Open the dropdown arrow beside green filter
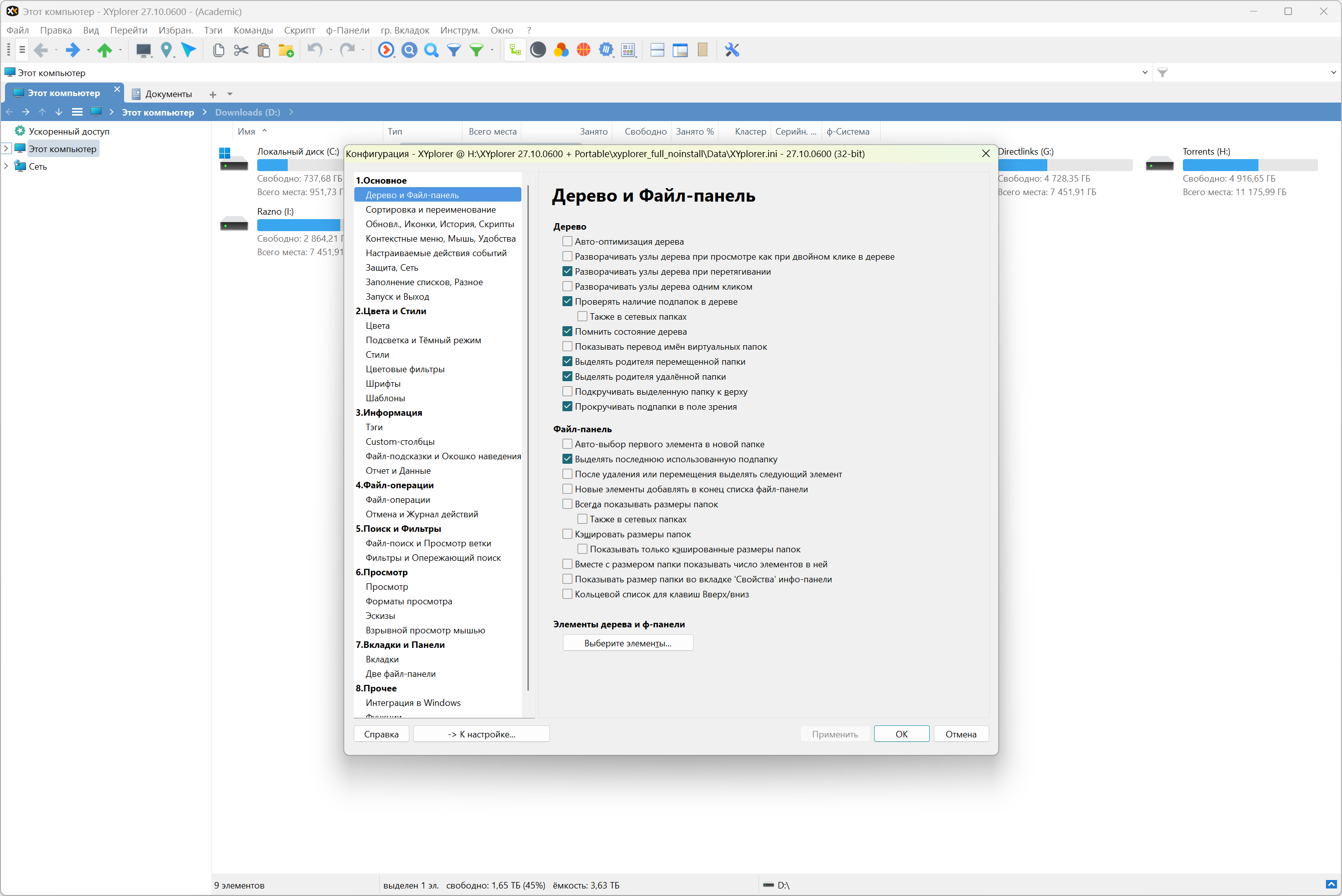 (492, 51)
